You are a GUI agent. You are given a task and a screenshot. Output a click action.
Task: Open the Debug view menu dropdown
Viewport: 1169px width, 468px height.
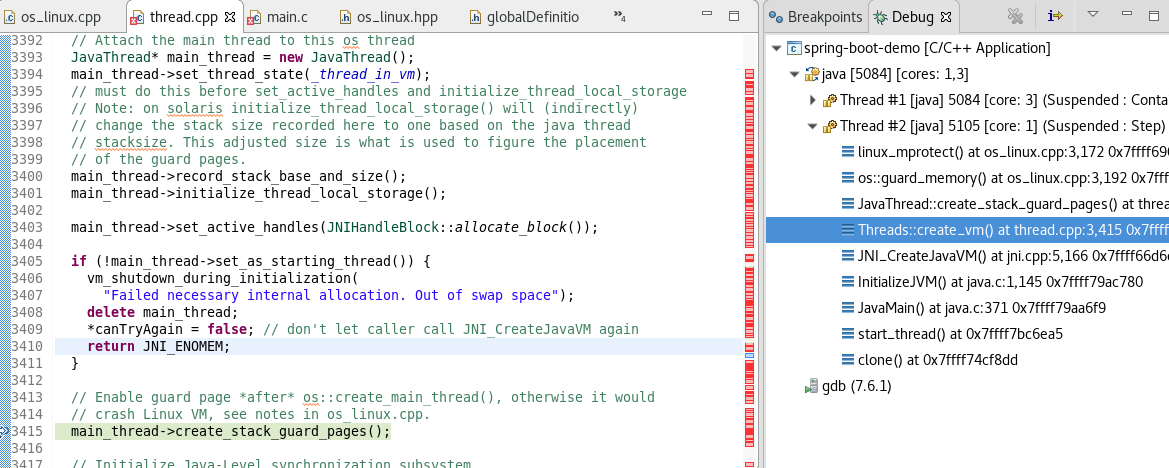click(x=1093, y=14)
